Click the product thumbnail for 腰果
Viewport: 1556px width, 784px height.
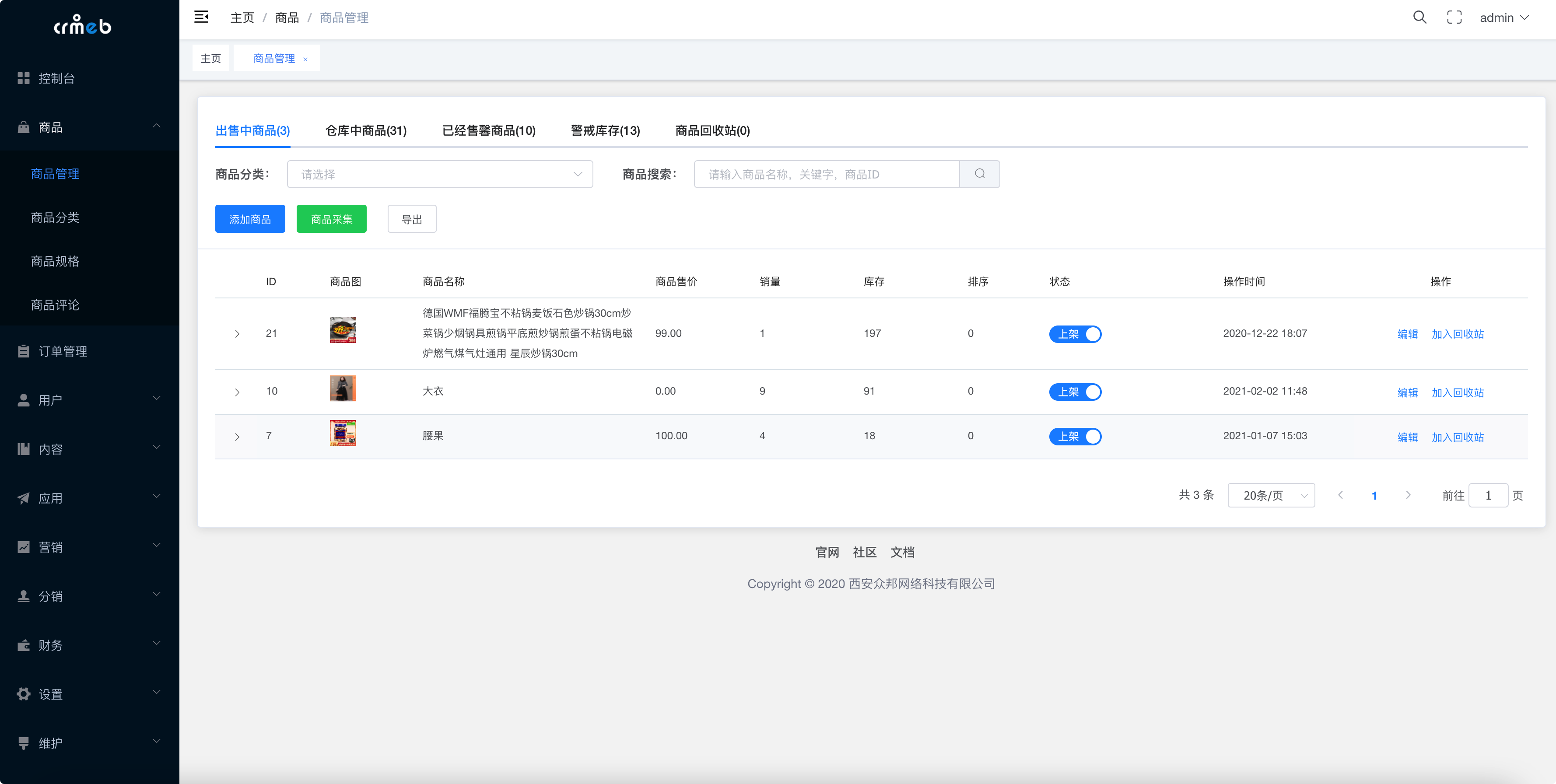click(343, 432)
